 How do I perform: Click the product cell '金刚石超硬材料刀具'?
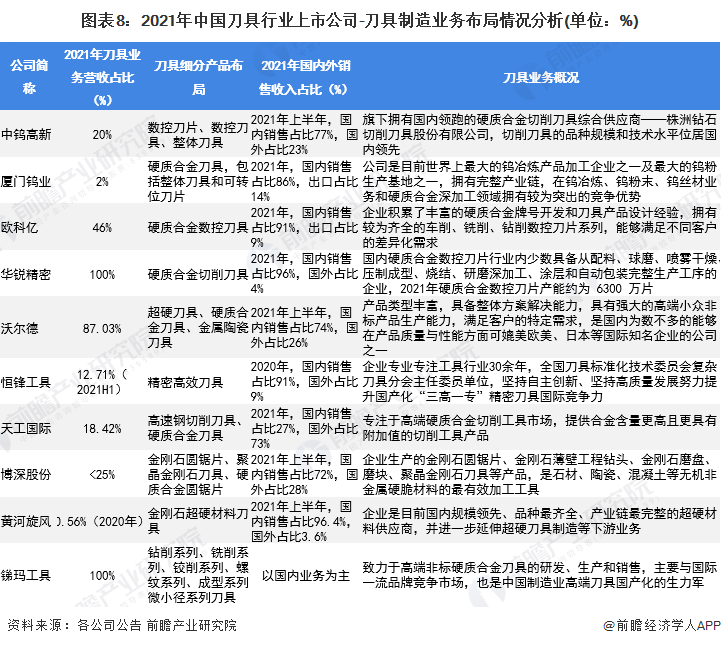(x=198, y=521)
